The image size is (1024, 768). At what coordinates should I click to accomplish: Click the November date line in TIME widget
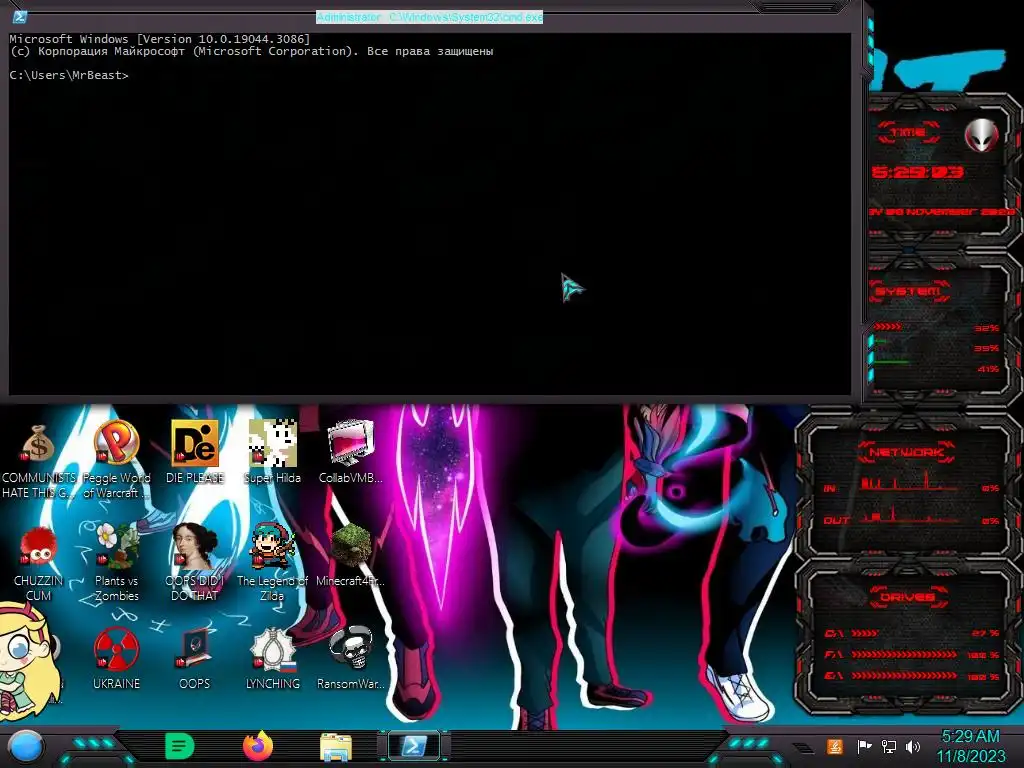pyautogui.click(x=942, y=212)
